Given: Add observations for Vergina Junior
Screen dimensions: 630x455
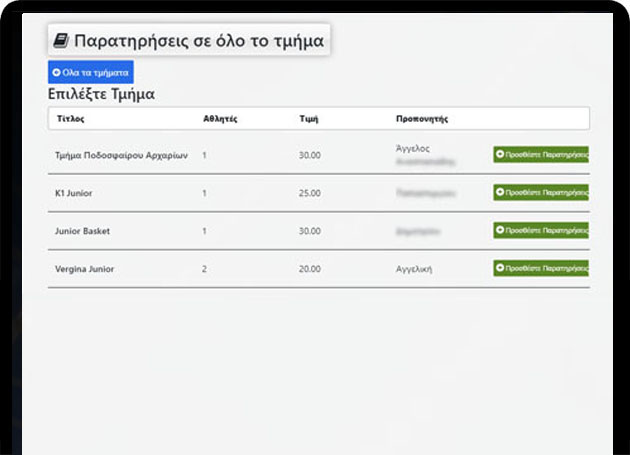Looking at the screenshot, I should coord(541,268).
